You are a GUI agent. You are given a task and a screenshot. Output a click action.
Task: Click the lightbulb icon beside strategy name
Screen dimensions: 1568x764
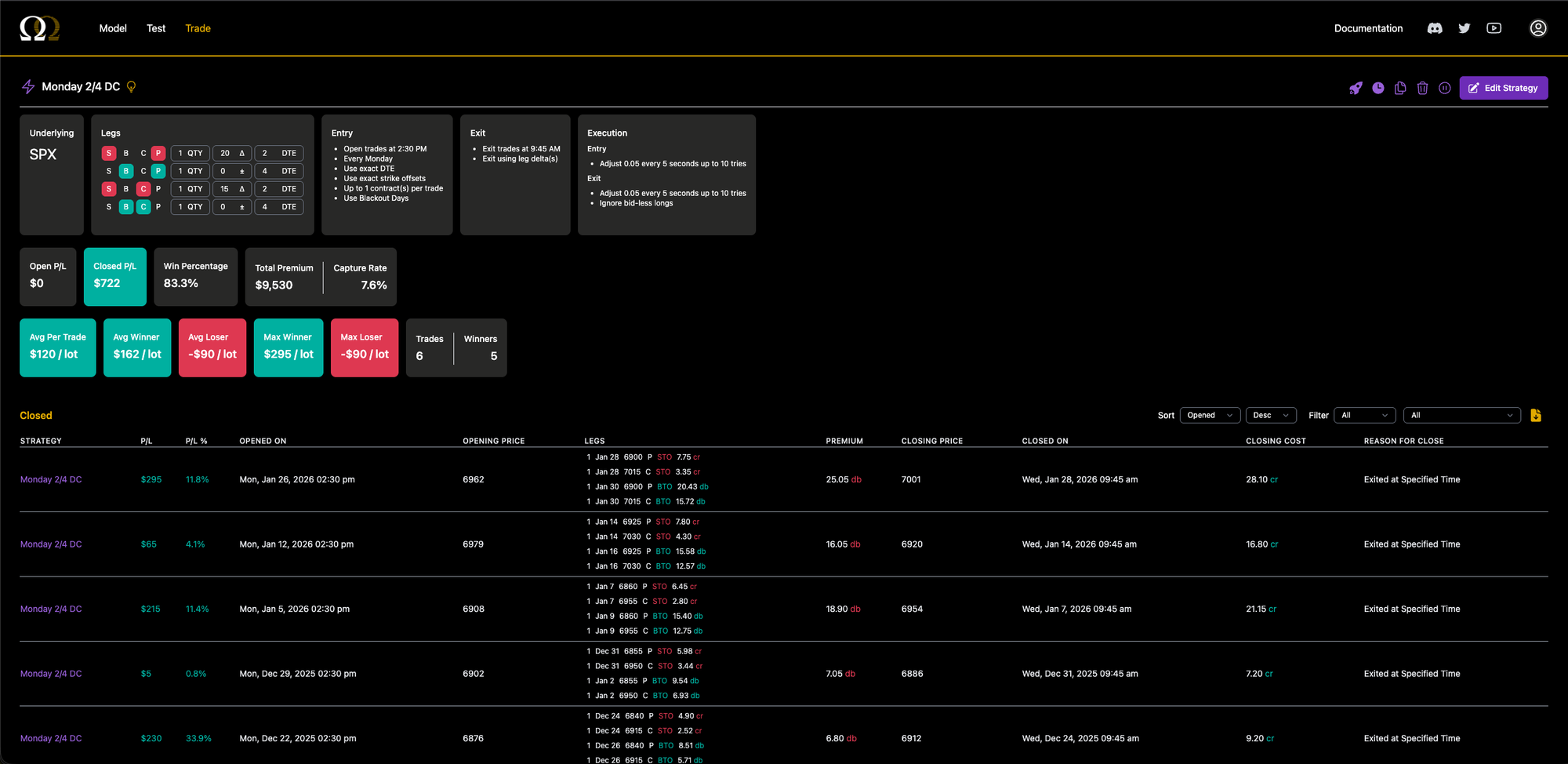pos(132,87)
